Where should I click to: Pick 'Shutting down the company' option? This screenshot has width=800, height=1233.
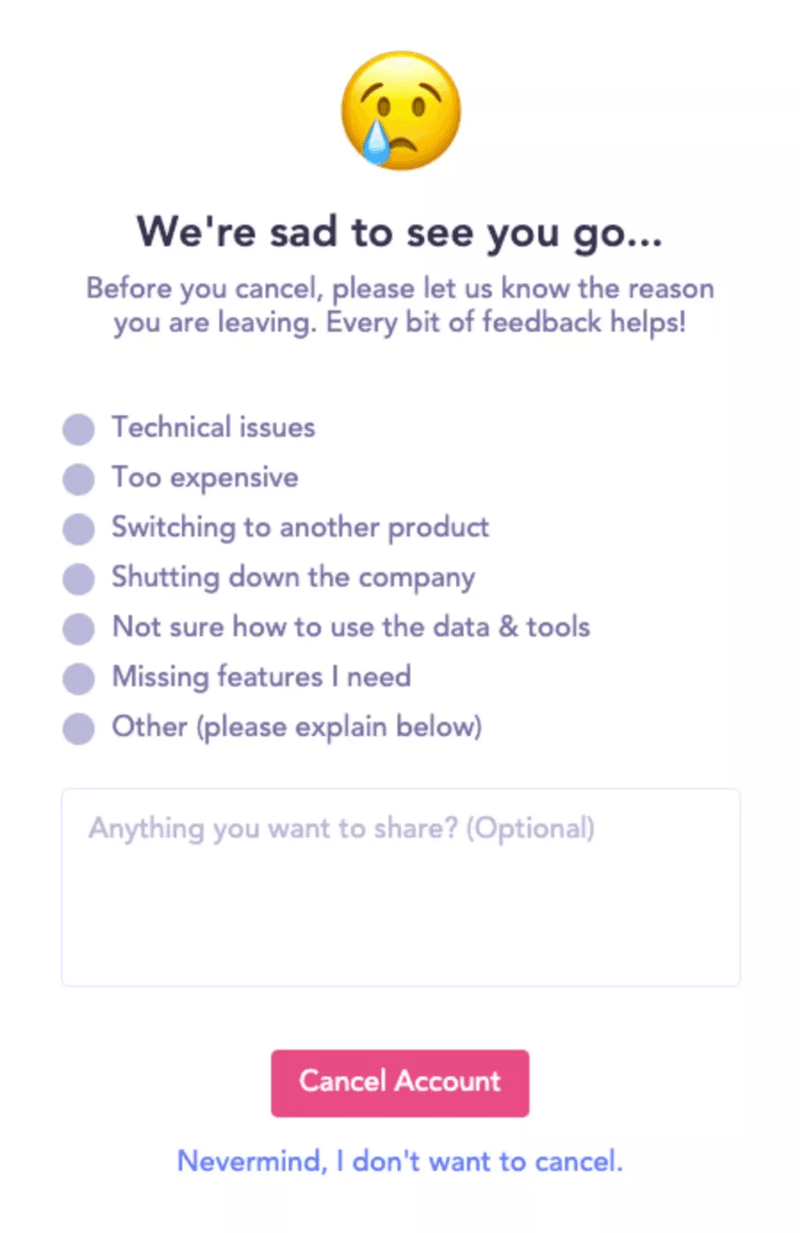(78, 578)
